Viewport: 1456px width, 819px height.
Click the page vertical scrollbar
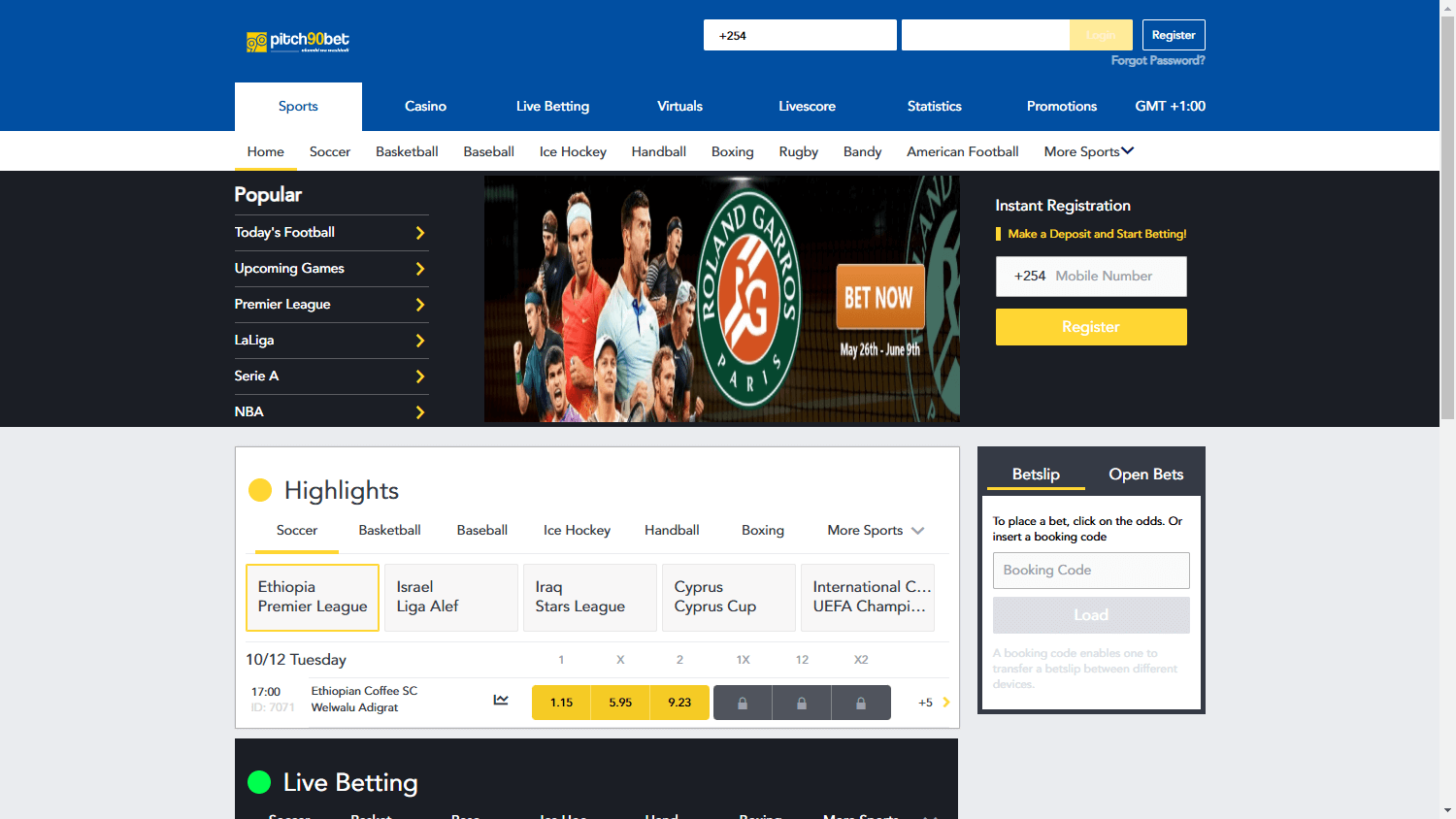point(1447,218)
